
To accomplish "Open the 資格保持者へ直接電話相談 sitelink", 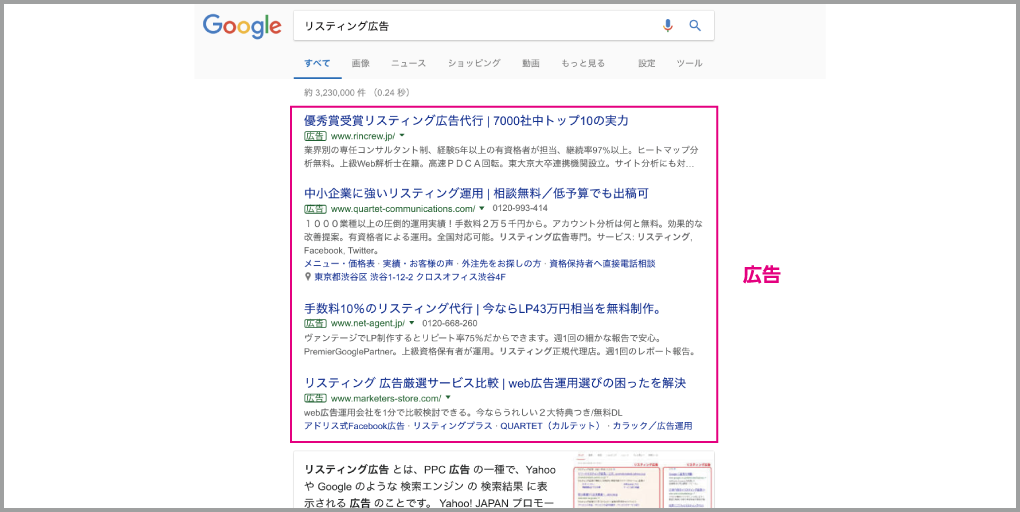I will click(602, 263).
